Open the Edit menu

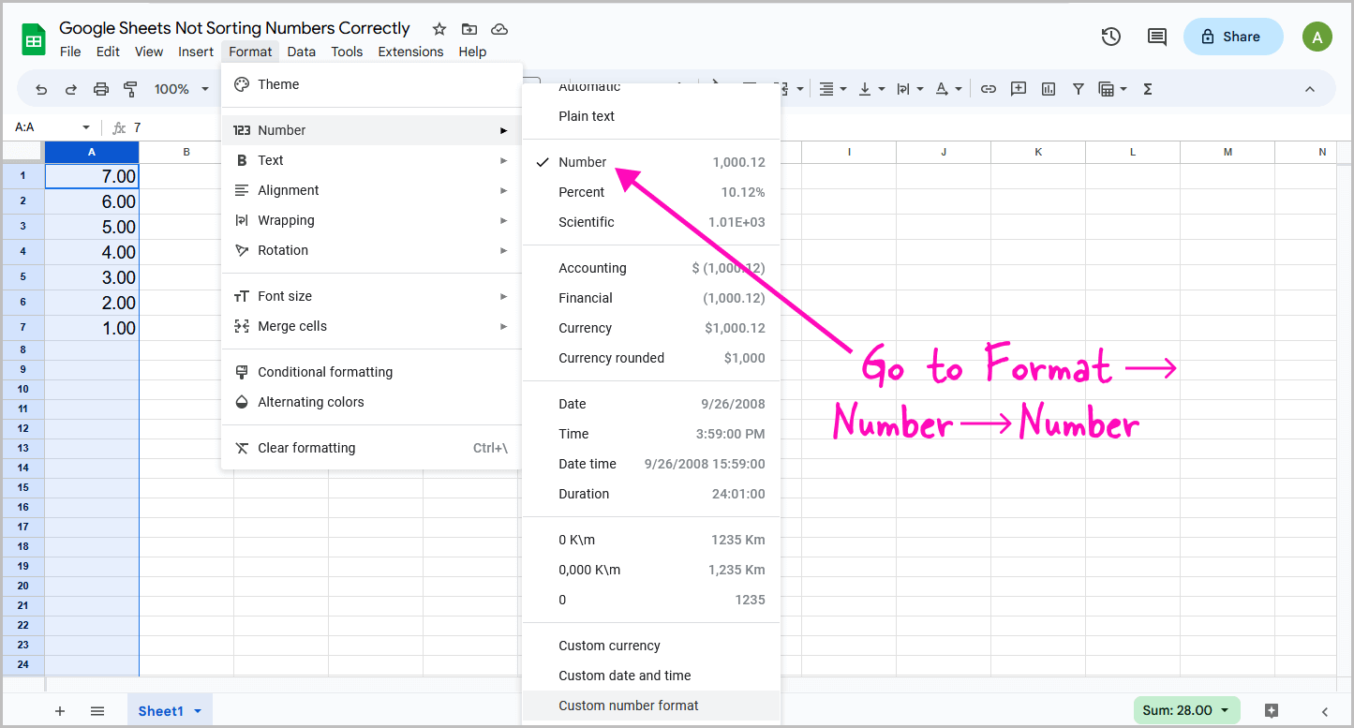click(108, 52)
